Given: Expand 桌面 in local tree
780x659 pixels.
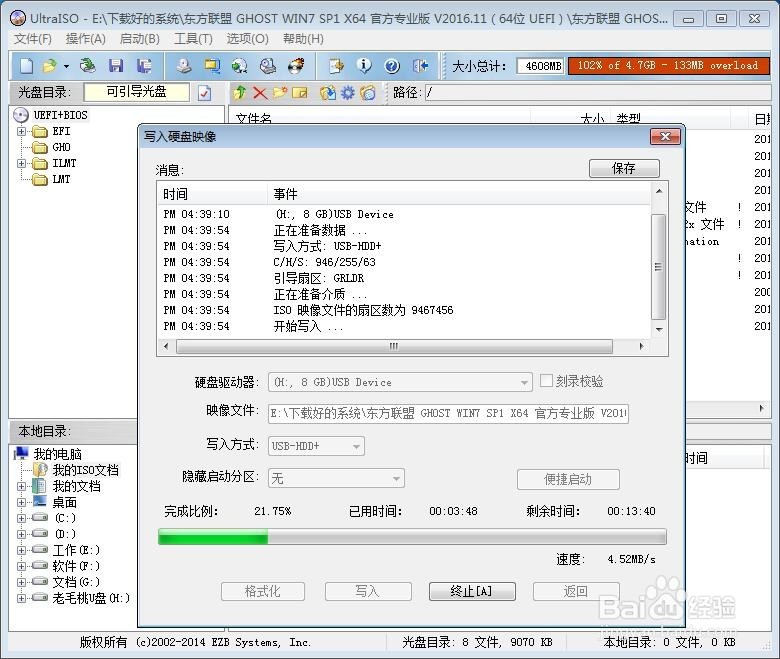Looking at the screenshot, I should [x=21, y=502].
